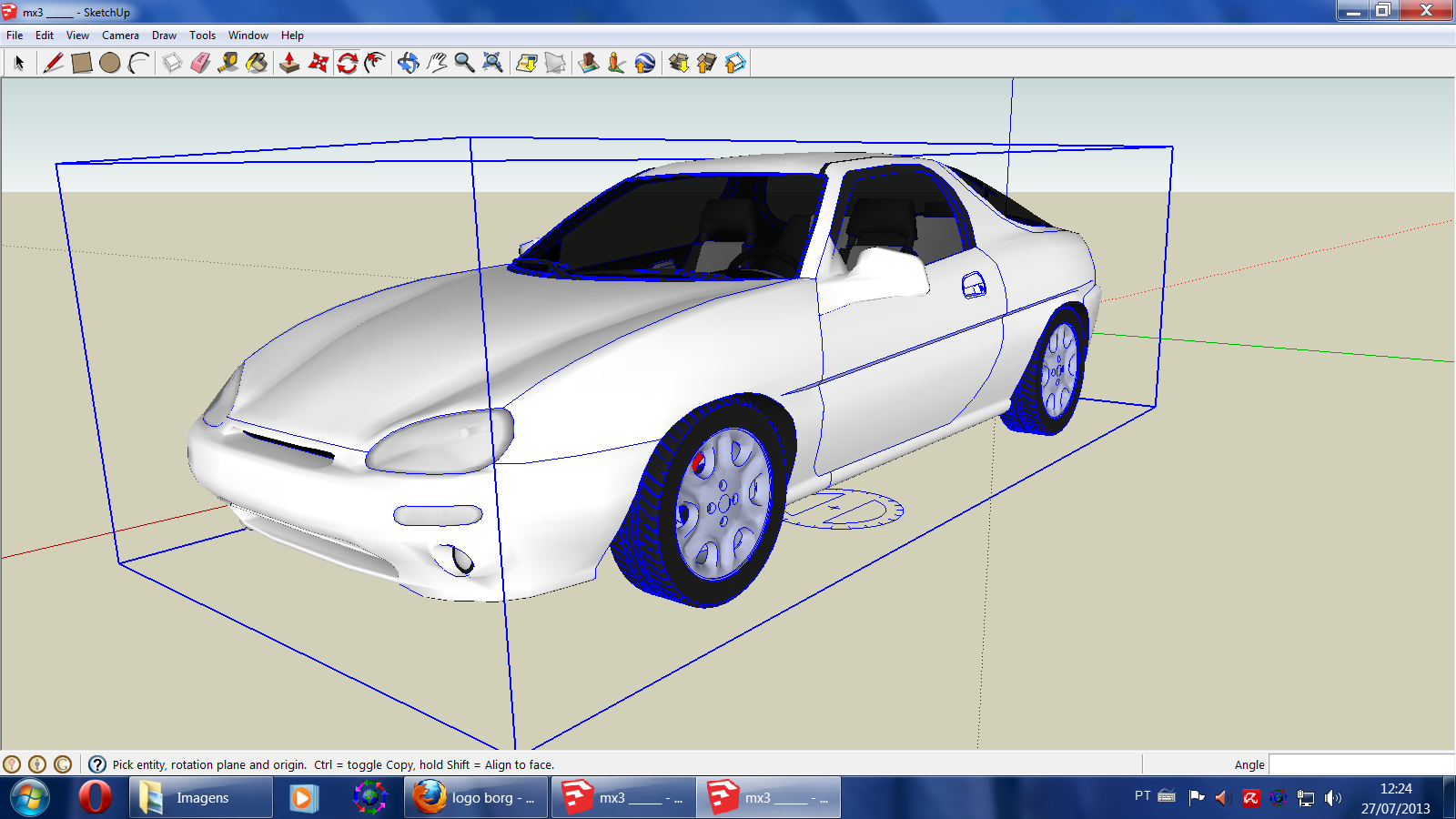The height and width of the screenshot is (819, 1456).
Task: Select the Paint Bucket tool
Action: [258, 63]
